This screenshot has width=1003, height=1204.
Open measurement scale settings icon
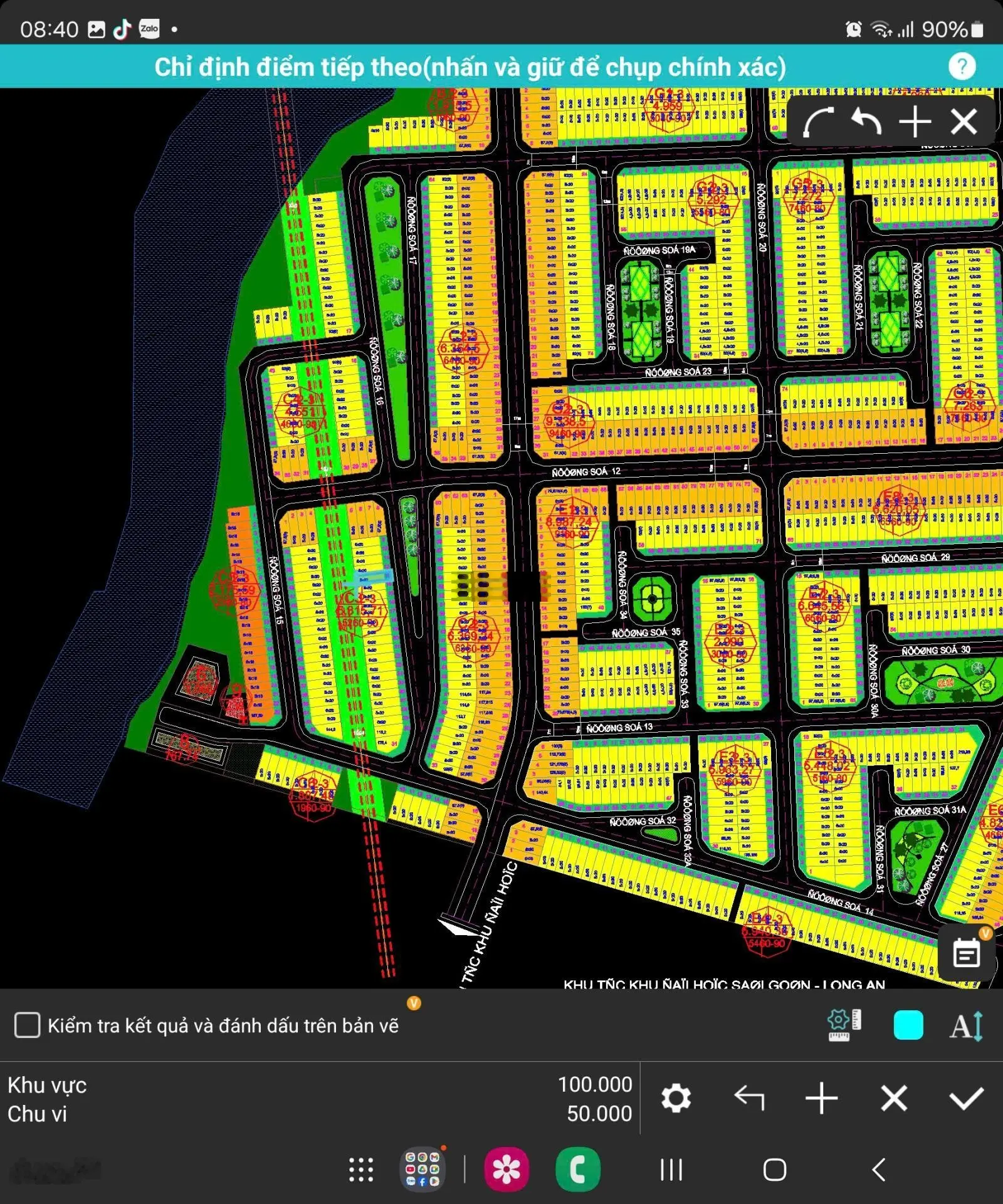(x=844, y=1025)
